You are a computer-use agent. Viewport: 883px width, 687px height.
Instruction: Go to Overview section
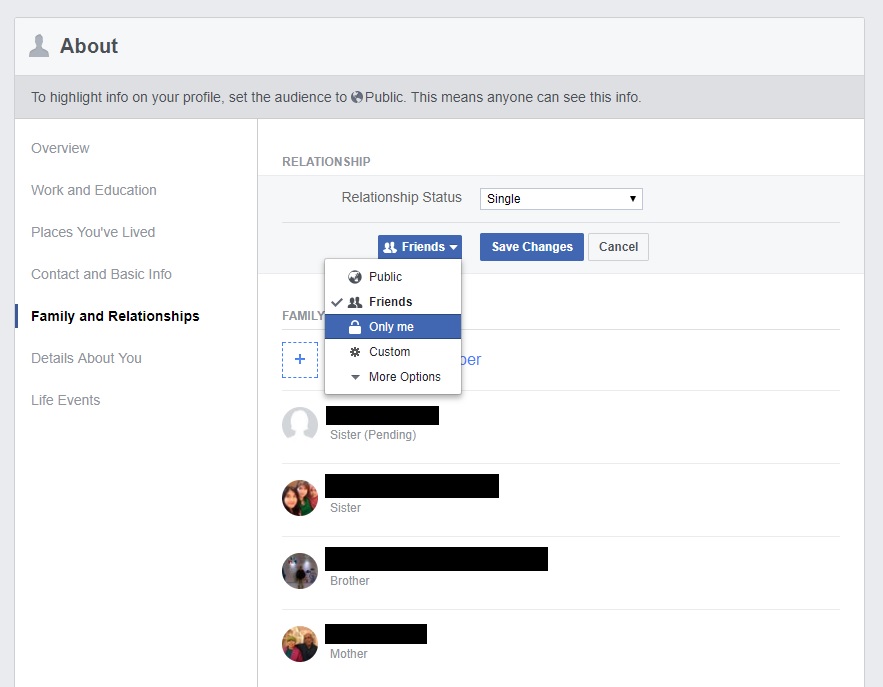[60, 148]
